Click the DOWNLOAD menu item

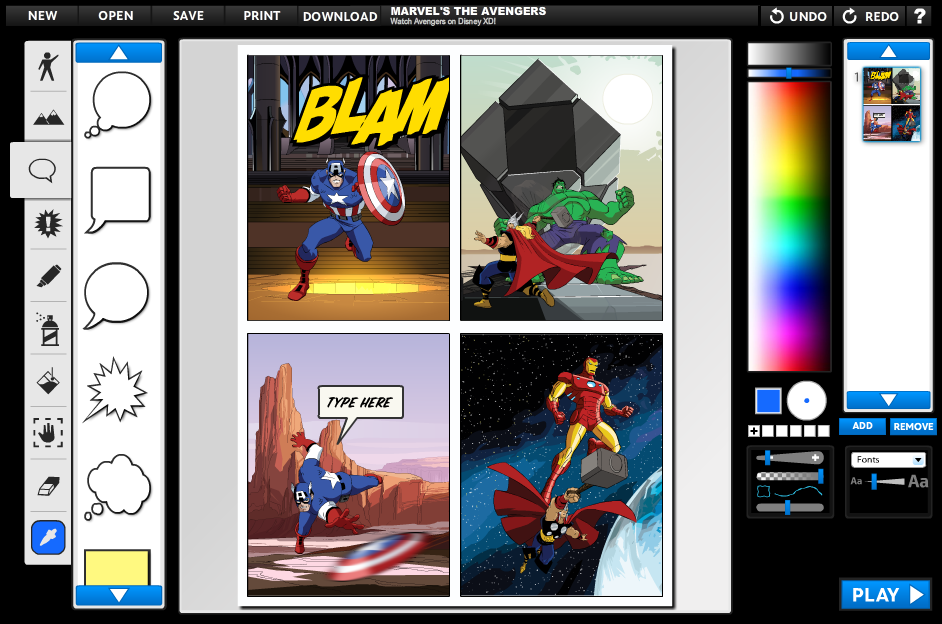tap(340, 16)
